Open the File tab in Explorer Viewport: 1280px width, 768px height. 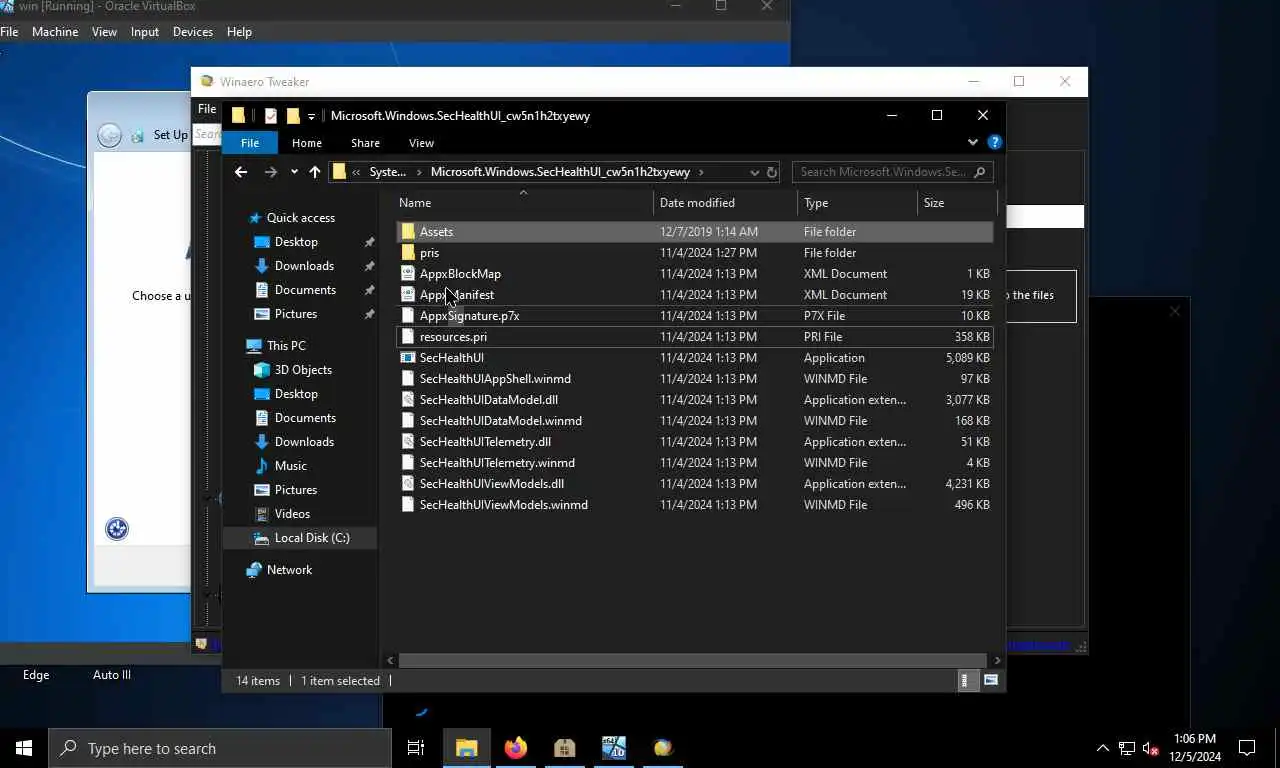tap(250, 143)
